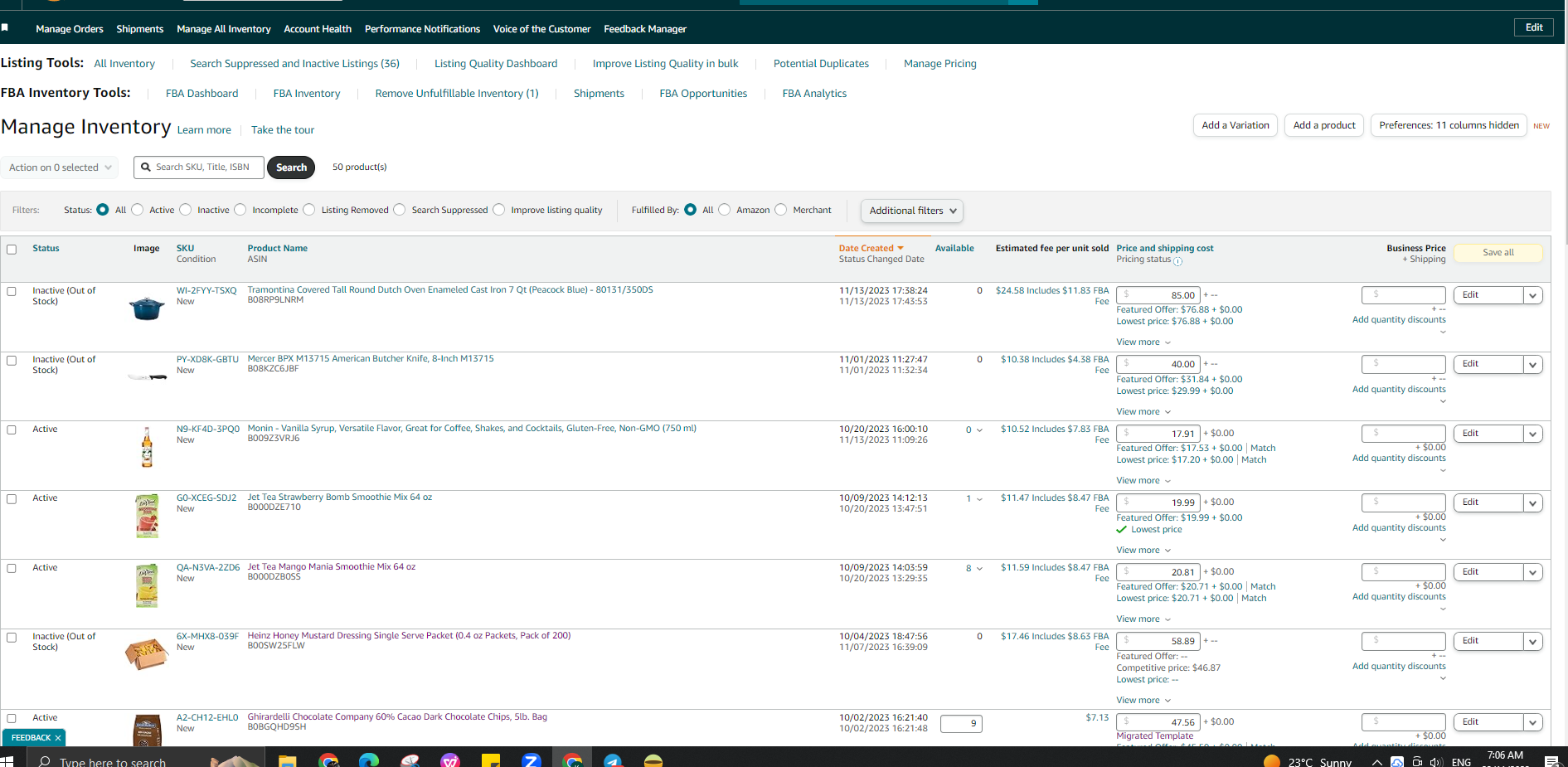Select Amazon under Fulfilled By
This screenshot has height=767, width=1568.
pyautogui.click(x=725, y=210)
